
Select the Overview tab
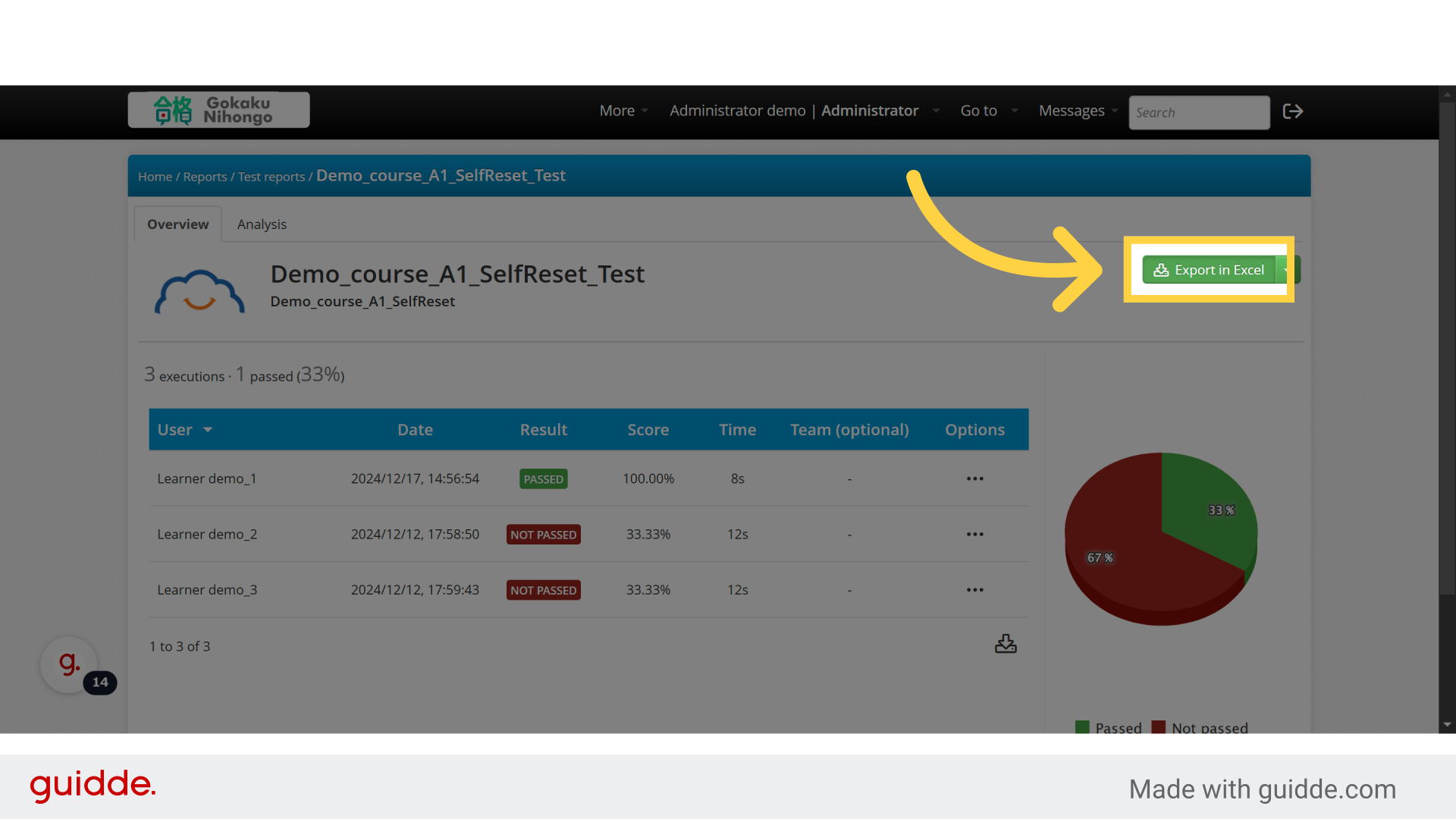click(x=177, y=224)
